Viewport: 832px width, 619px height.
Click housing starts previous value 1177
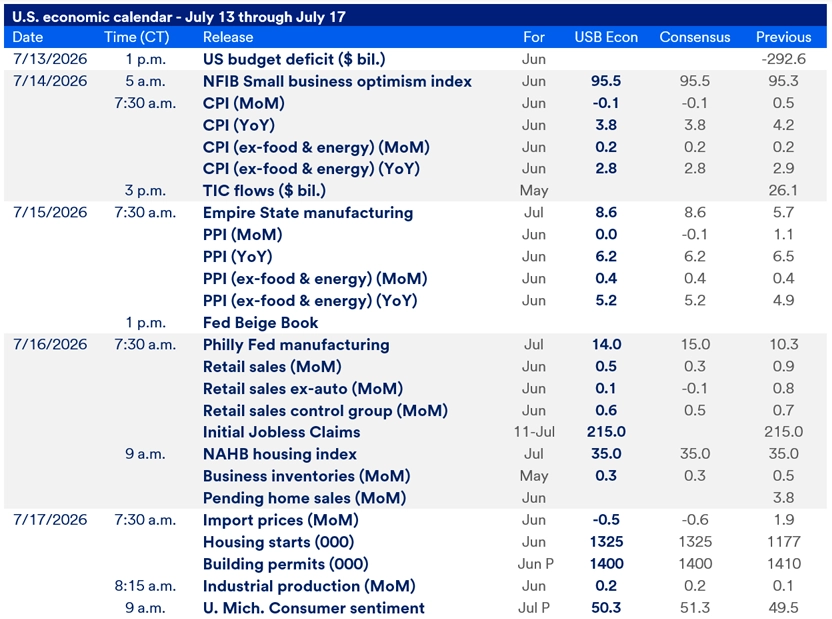[x=783, y=542]
